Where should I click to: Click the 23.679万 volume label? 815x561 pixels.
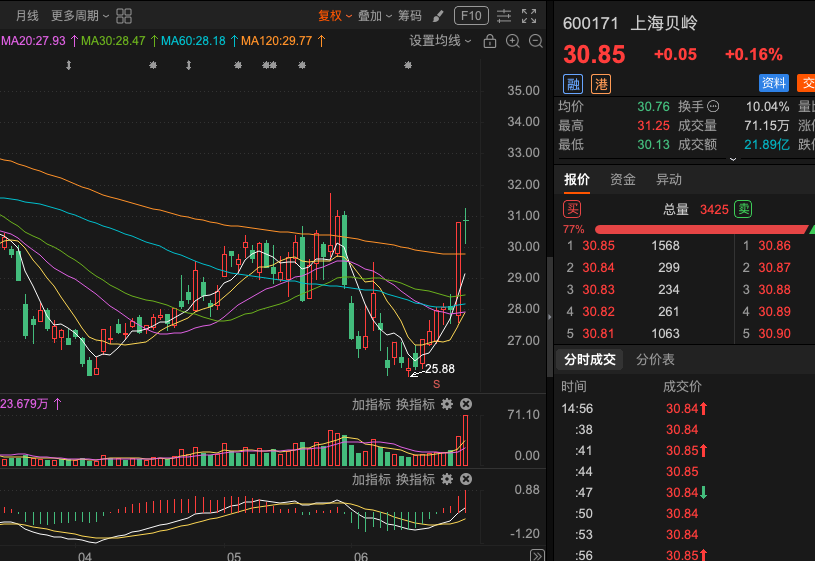pos(24,404)
